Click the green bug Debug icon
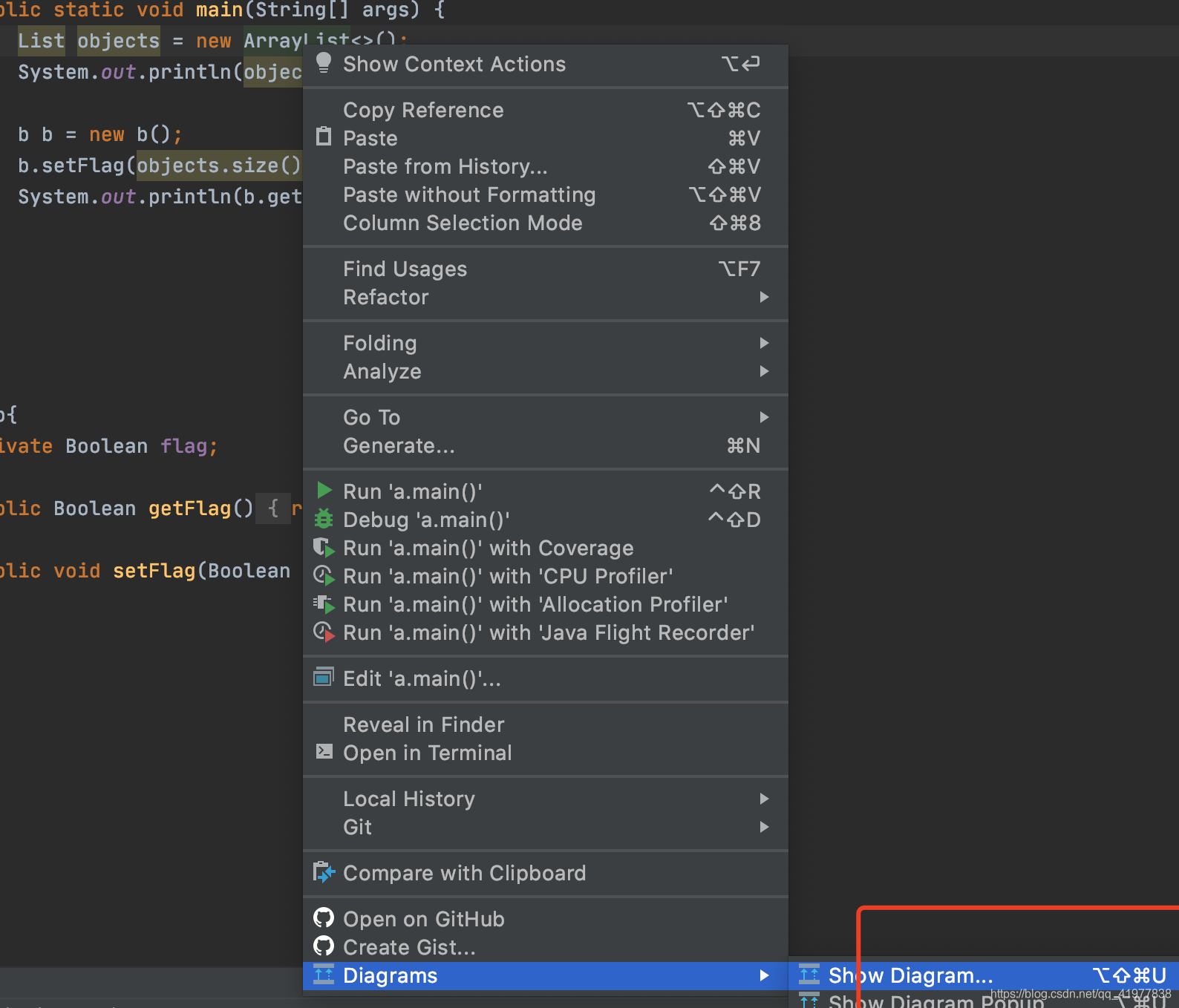1179x1008 pixels. point(324,519)
